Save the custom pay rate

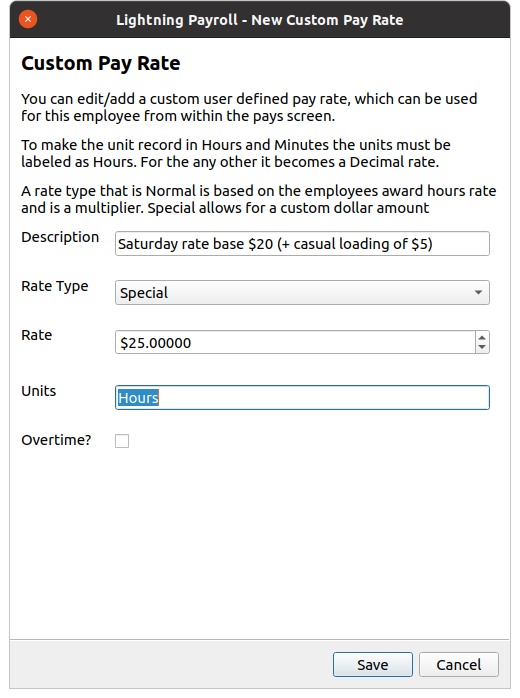coord(373,665)
